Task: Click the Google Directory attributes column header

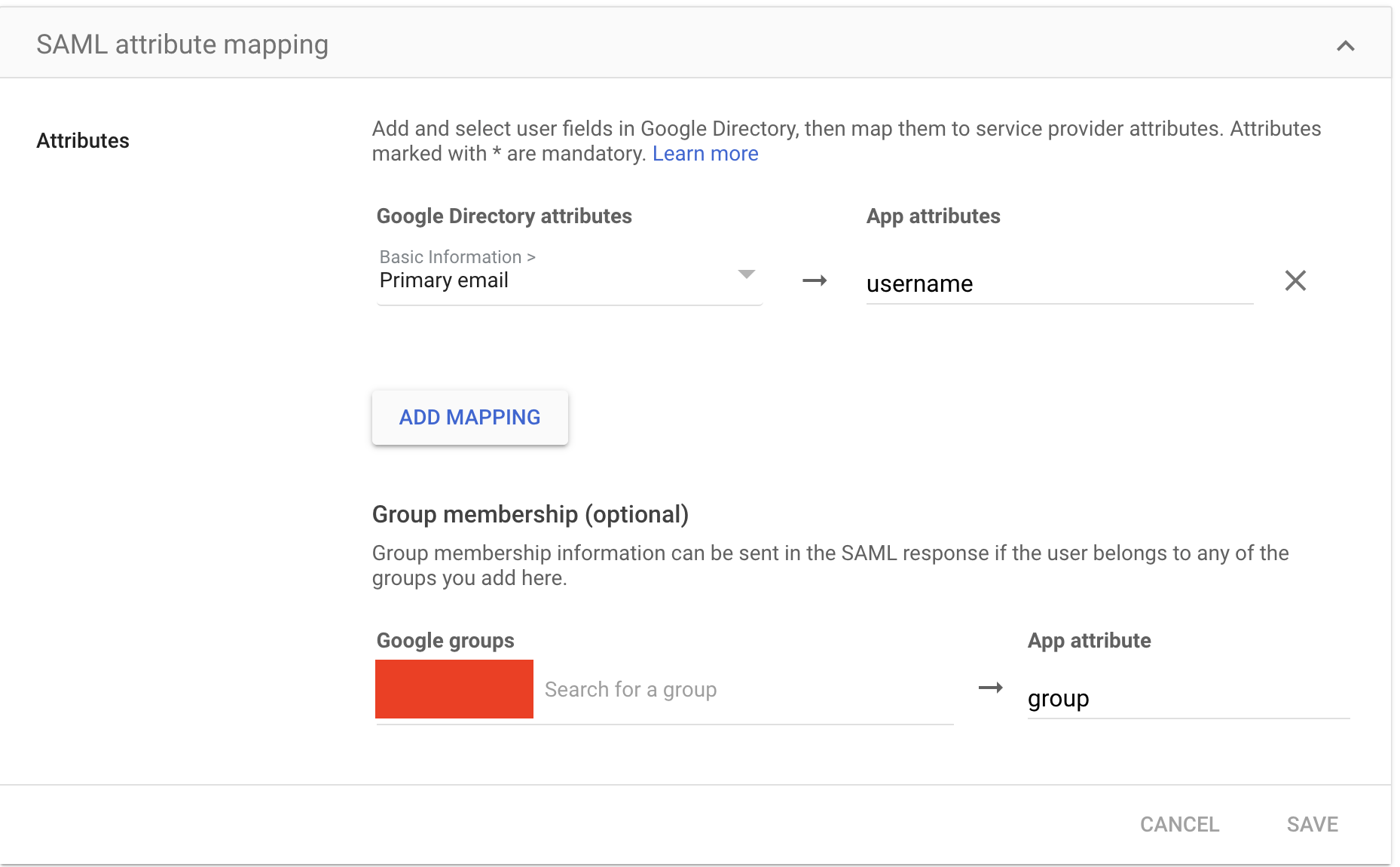Action: pyautogui.click(x=503, y=216)
